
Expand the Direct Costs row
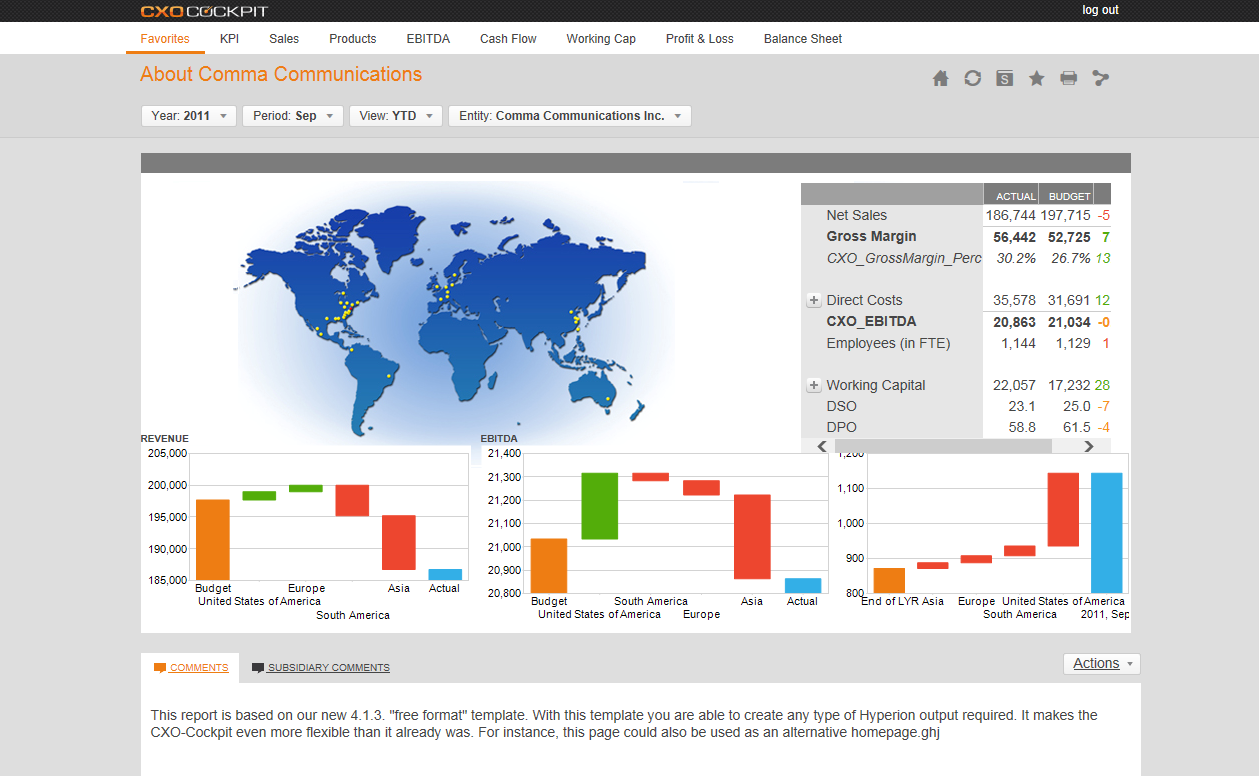[814, 300]
